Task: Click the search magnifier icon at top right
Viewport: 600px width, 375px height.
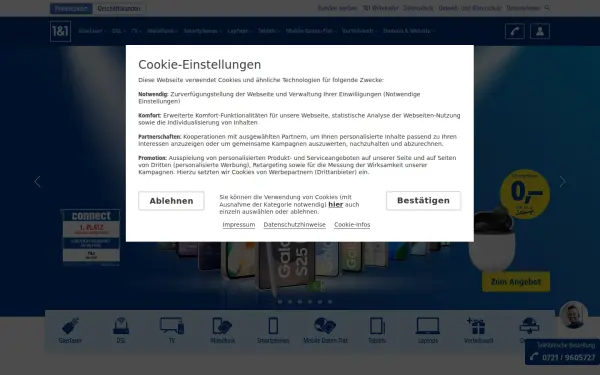Action: 548,8
